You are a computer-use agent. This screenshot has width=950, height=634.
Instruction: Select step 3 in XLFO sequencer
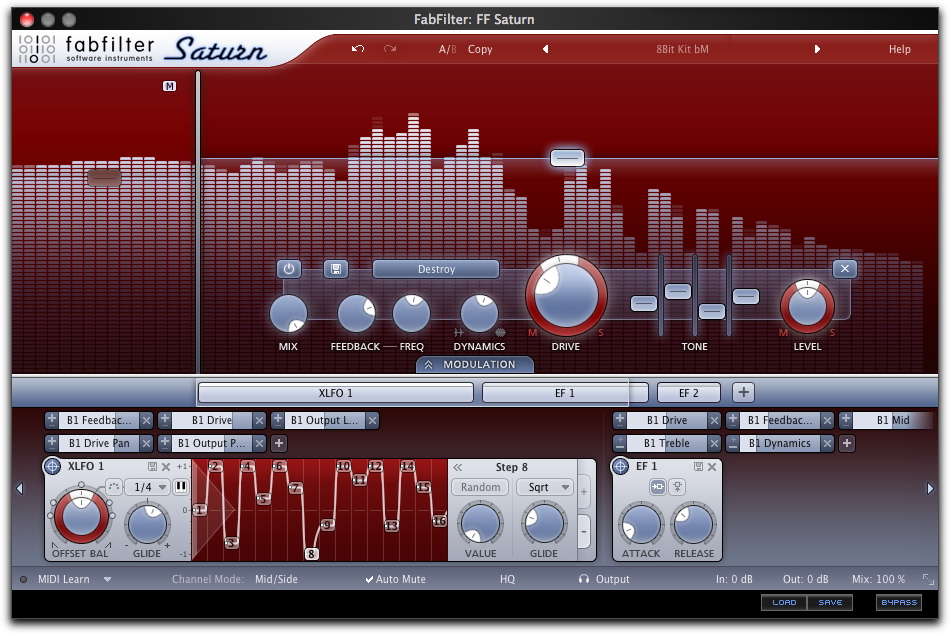point(230,543)
